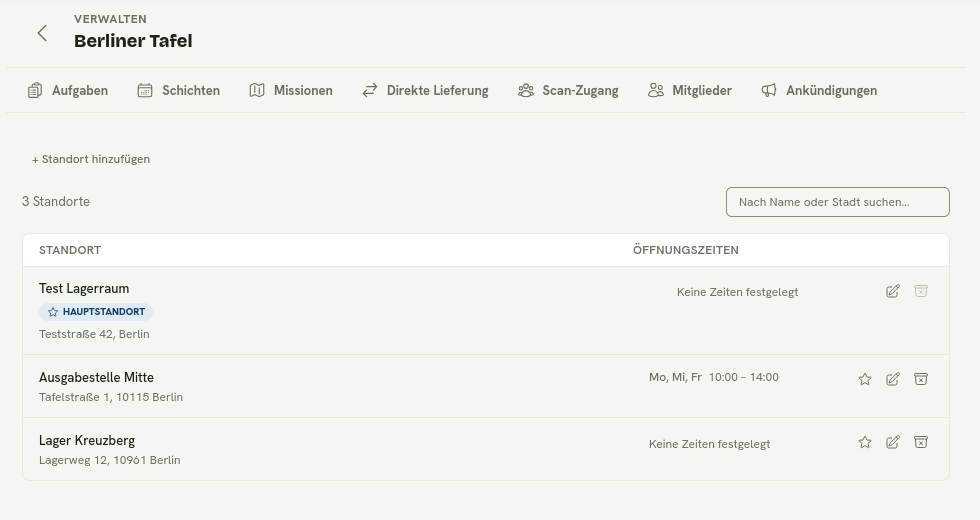Click hours 'Mo, Mi, Fr 10:00 – 14:00'
Screen dimensions: 980x520
tap(714, 378)
